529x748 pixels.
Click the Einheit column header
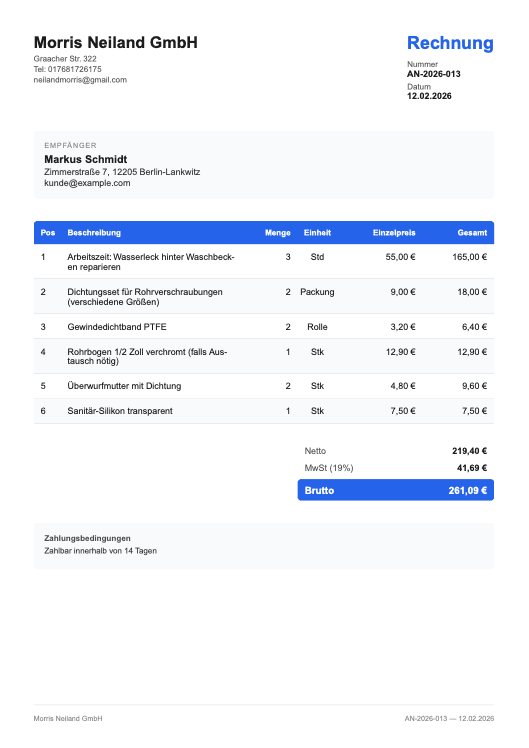pyautogui.click(x=317, y=233)
